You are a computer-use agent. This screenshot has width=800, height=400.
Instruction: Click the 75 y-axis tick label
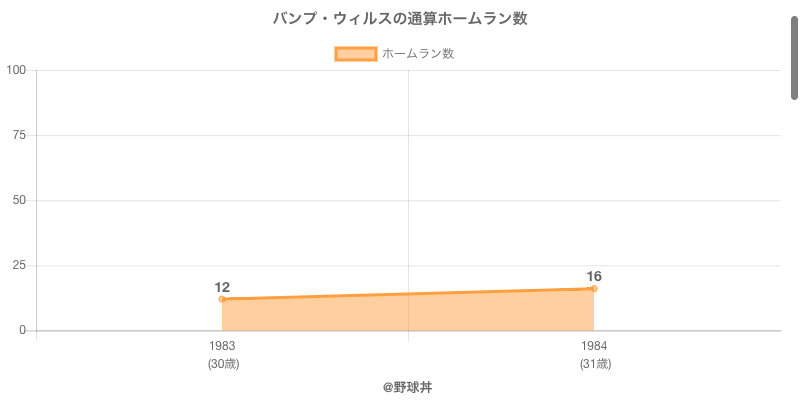[20, 135]
